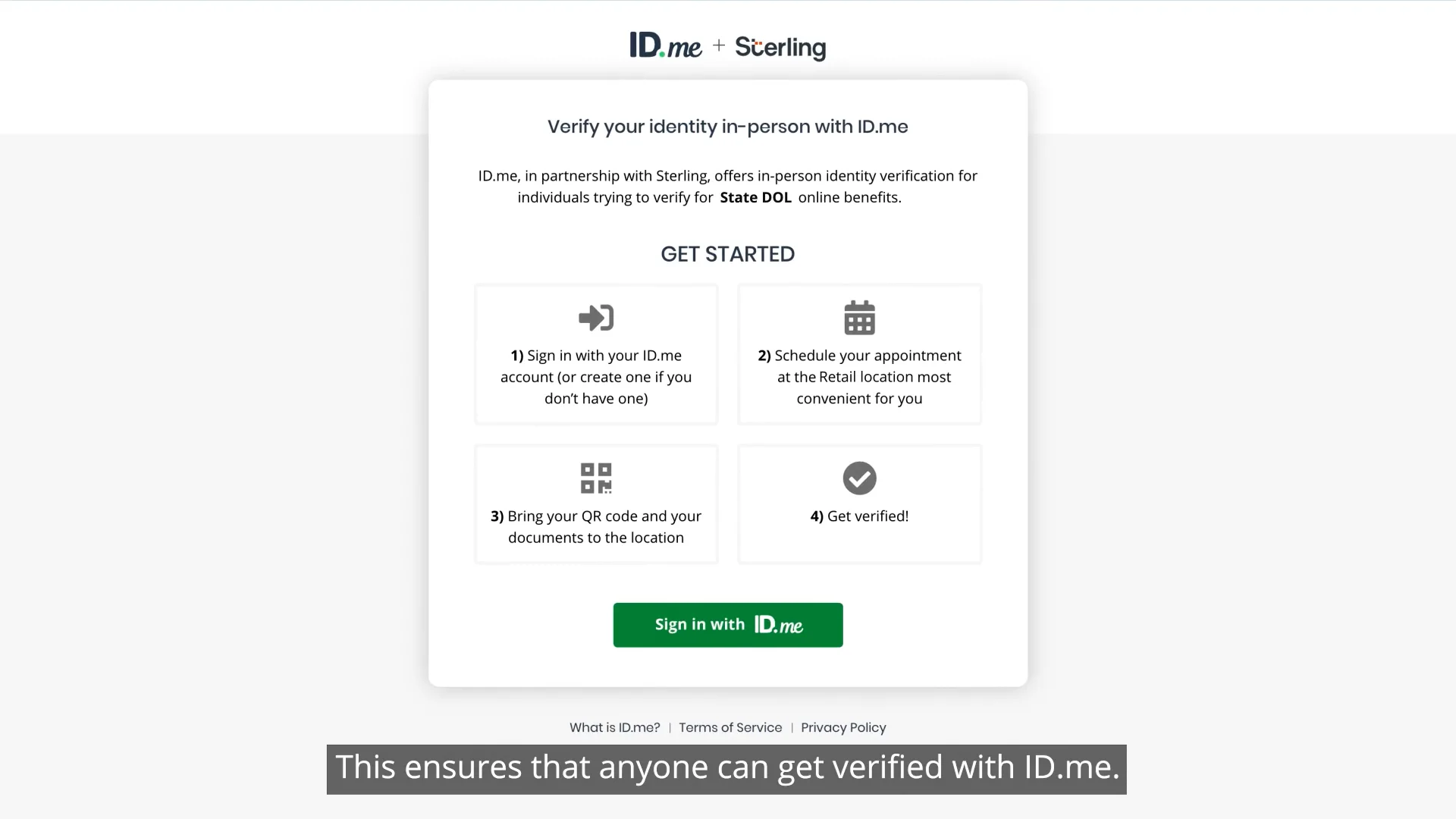Viewport: 1456px width, 819px height.
Task: Click the bold State DOL text
Action: 755,197
